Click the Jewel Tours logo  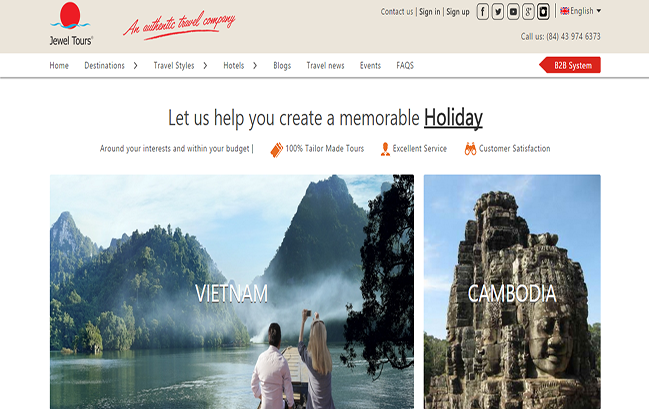(x=70, y=24)
